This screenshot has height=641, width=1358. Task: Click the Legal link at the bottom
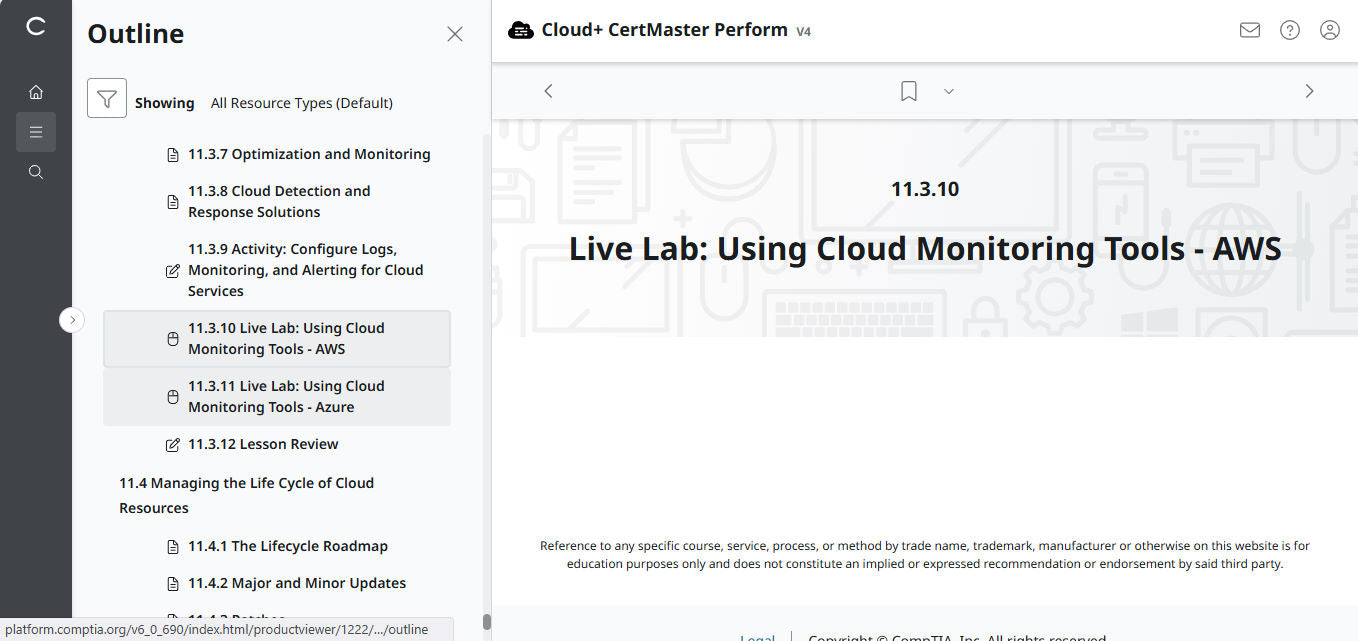(x=757, y=637)
